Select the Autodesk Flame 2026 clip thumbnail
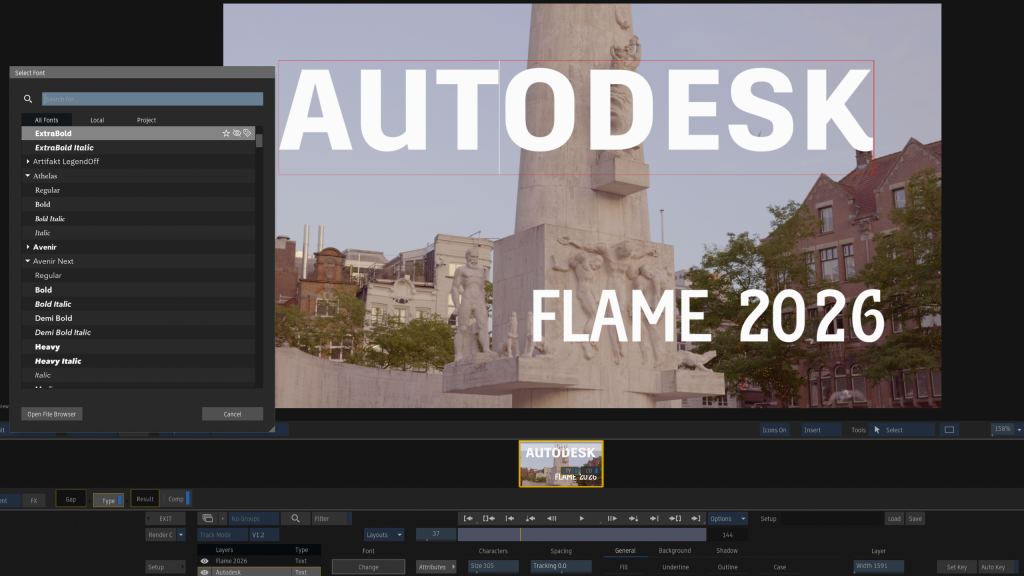The image size is (1024, 576). (x=561, y=463)
